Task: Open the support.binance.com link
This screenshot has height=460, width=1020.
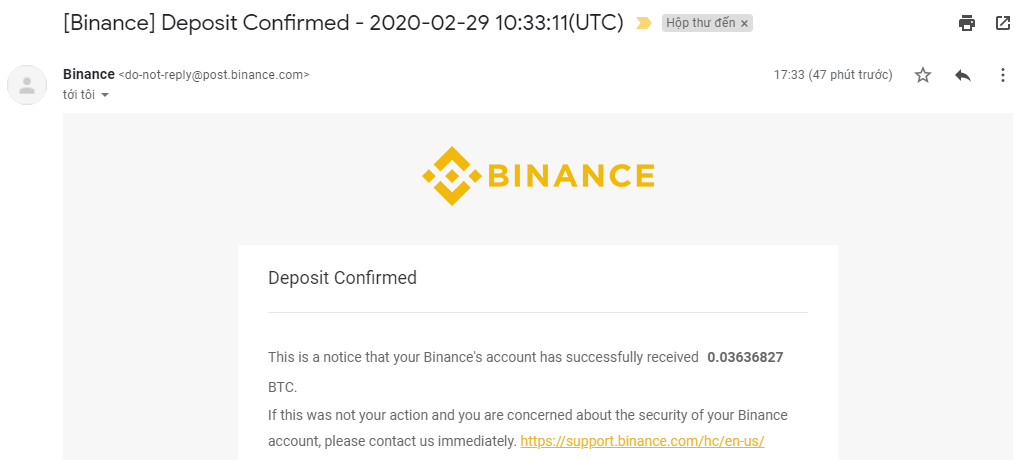Action: click(642, 441)
